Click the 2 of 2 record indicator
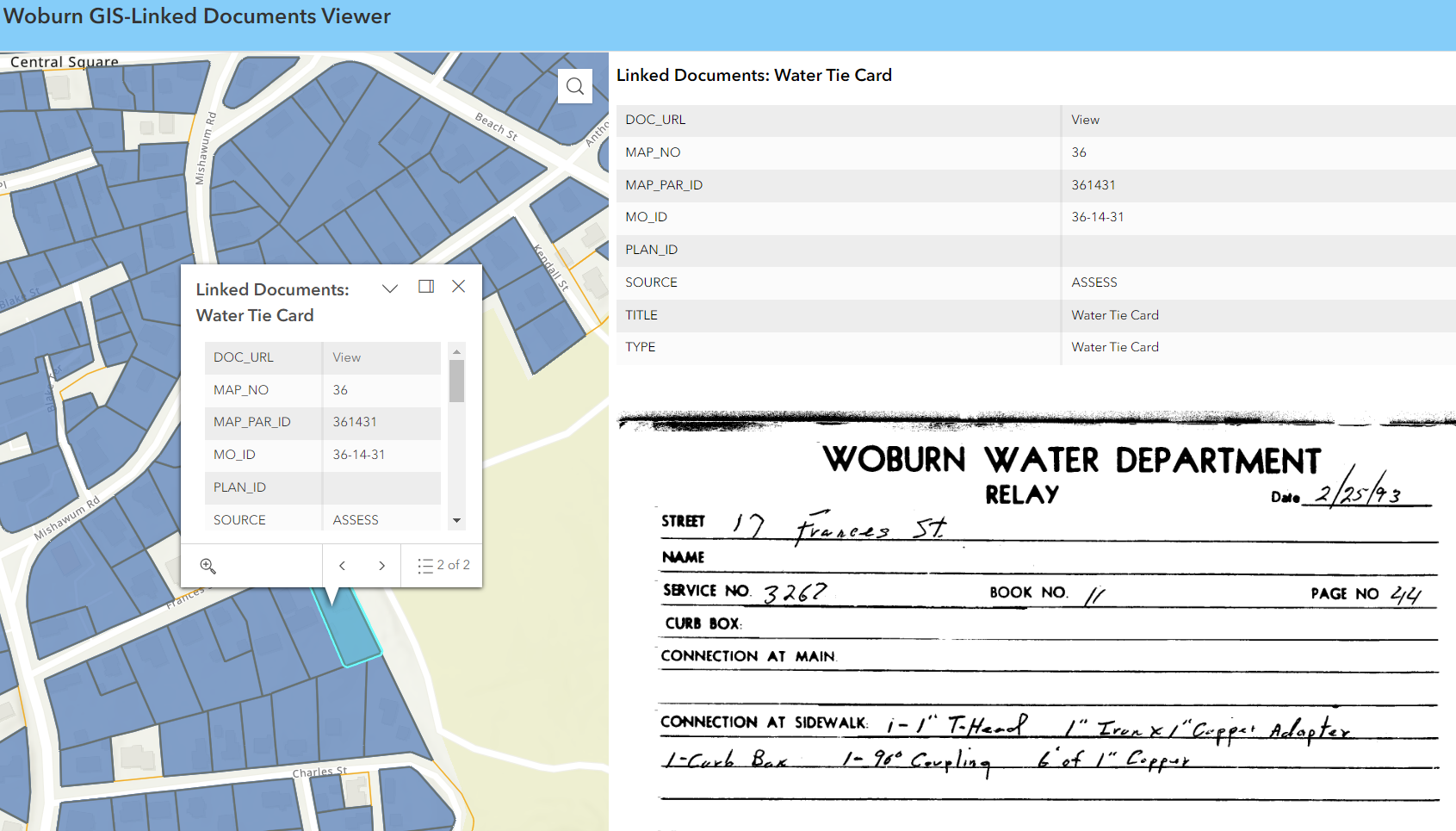Viewport: 1456px width, 831px height. [455, 566]
